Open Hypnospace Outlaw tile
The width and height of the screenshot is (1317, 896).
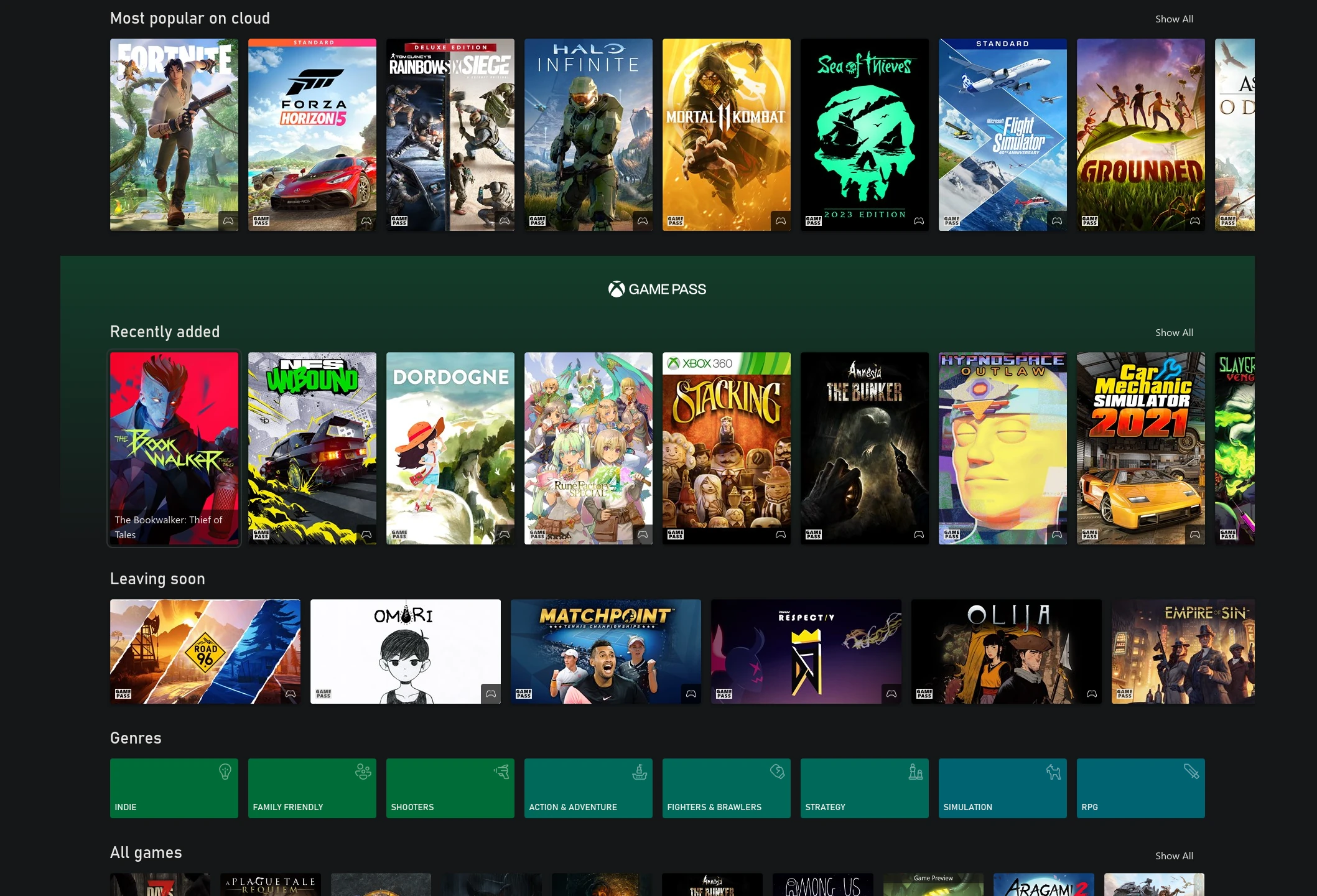1003,449
